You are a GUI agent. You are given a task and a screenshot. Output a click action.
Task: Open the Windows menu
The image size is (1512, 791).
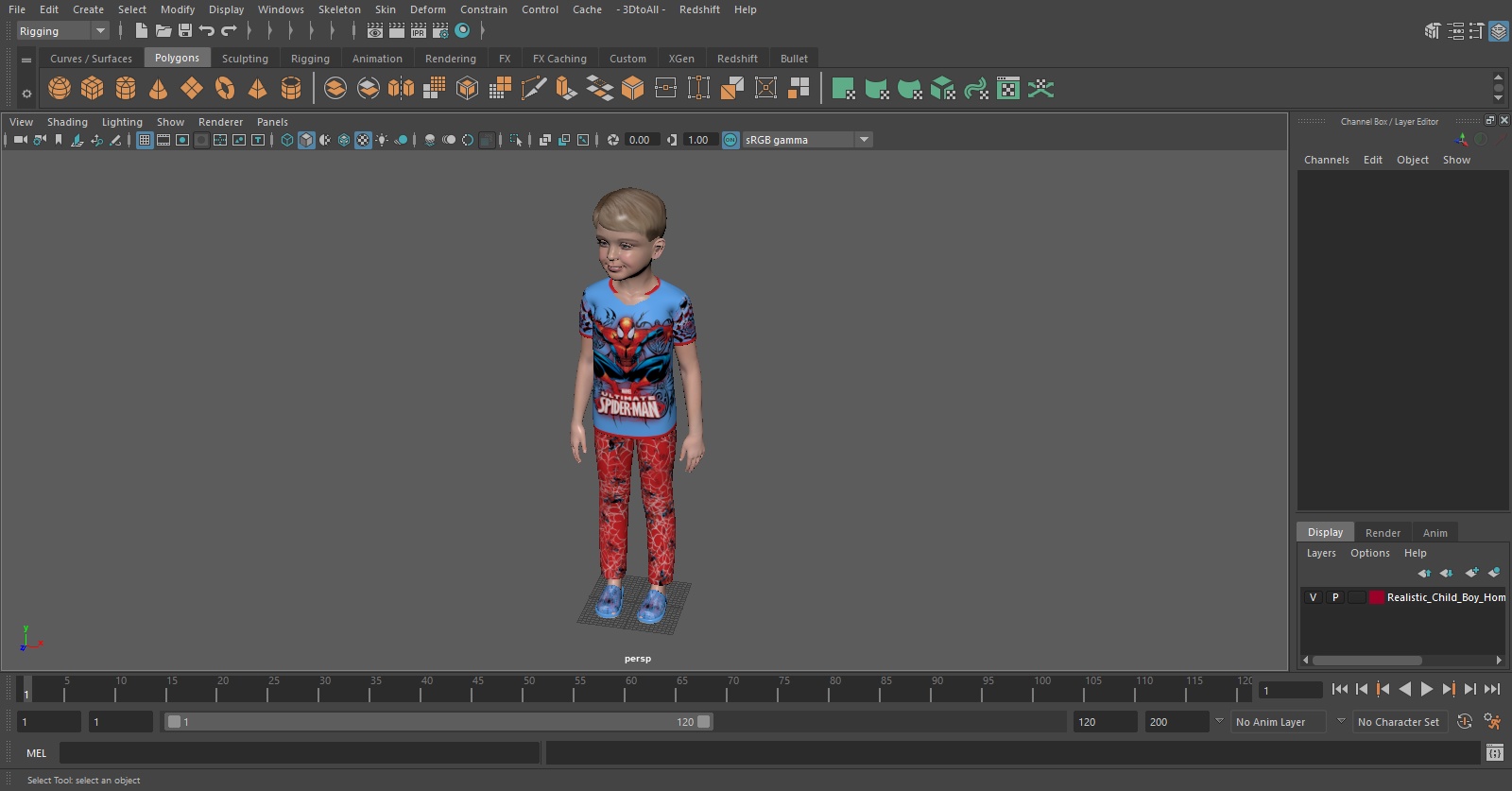pos(281,9)
